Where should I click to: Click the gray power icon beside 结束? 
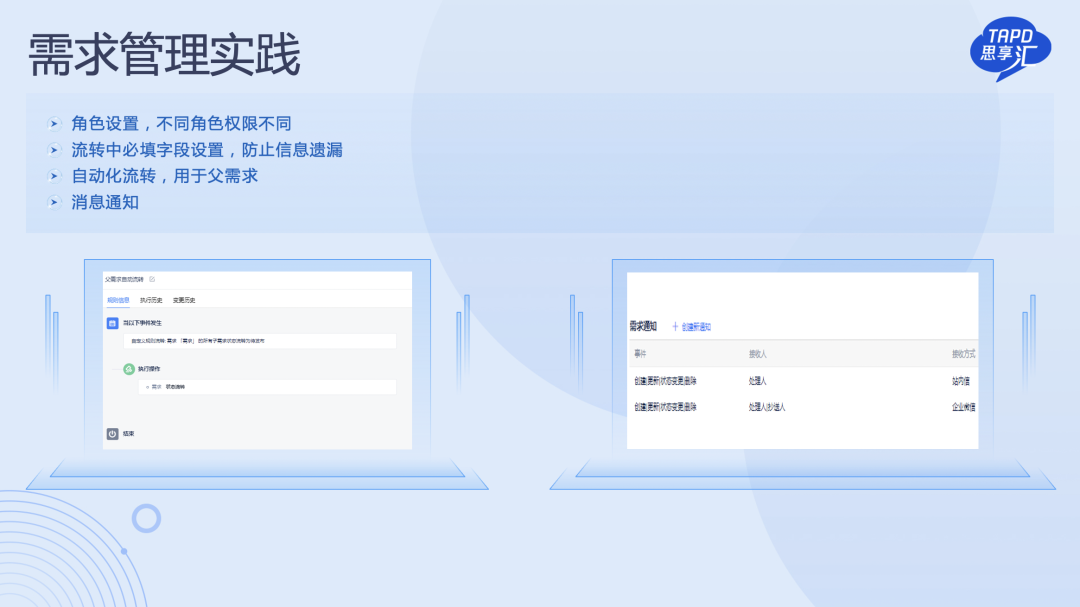112,434
